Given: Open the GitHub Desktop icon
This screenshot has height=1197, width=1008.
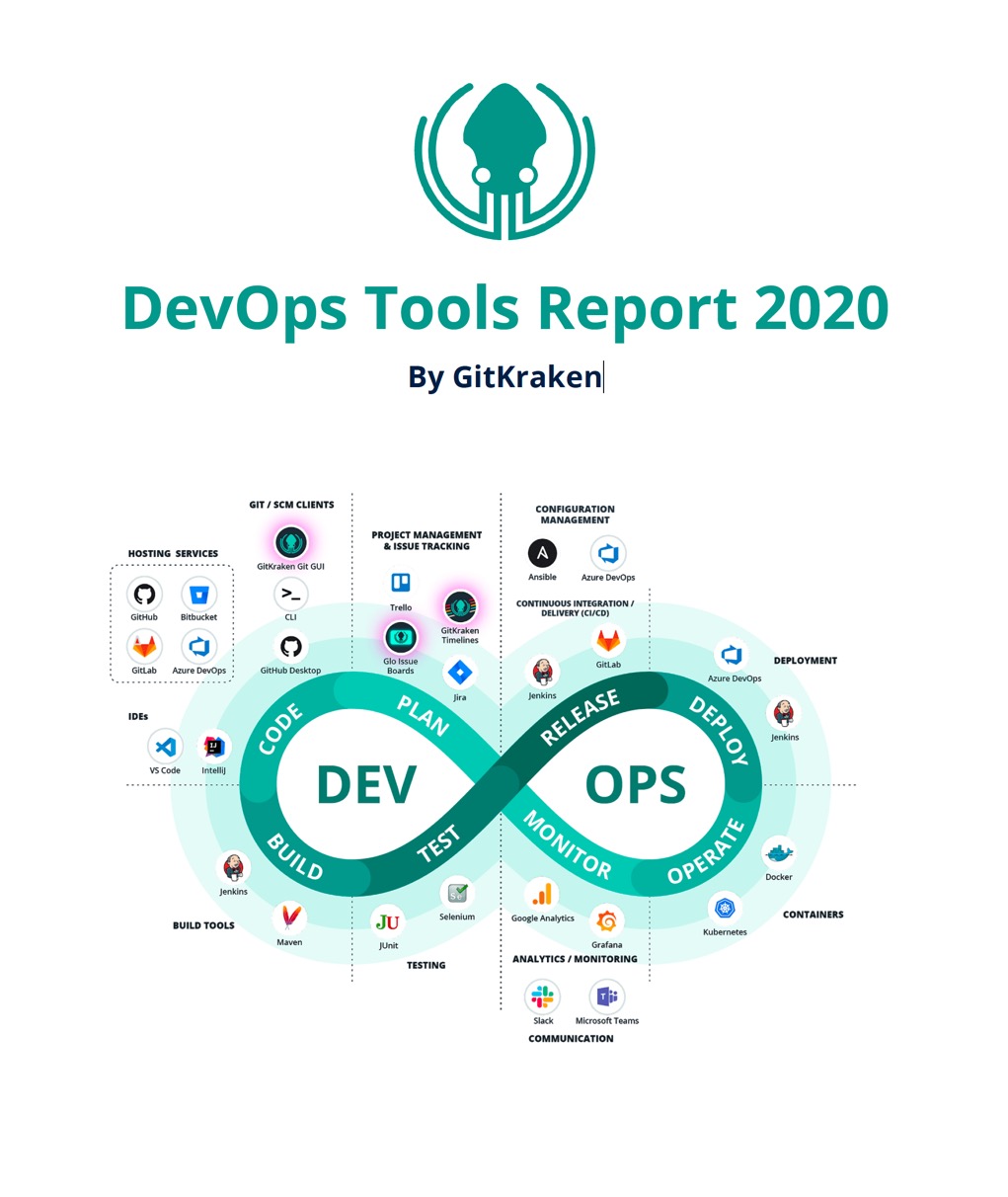Looking at the screenshot, I should click(x=290, y=647).
